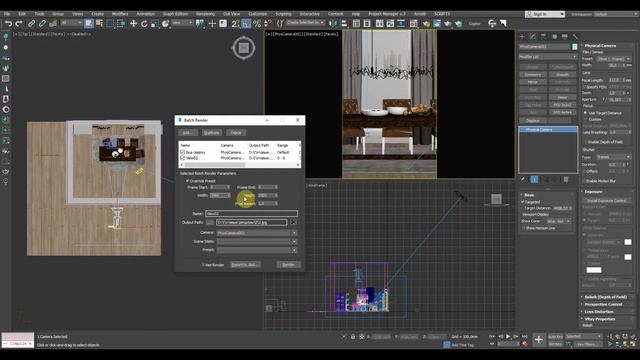
Task: Open the Modifier List dropdown
Action: 548,57
